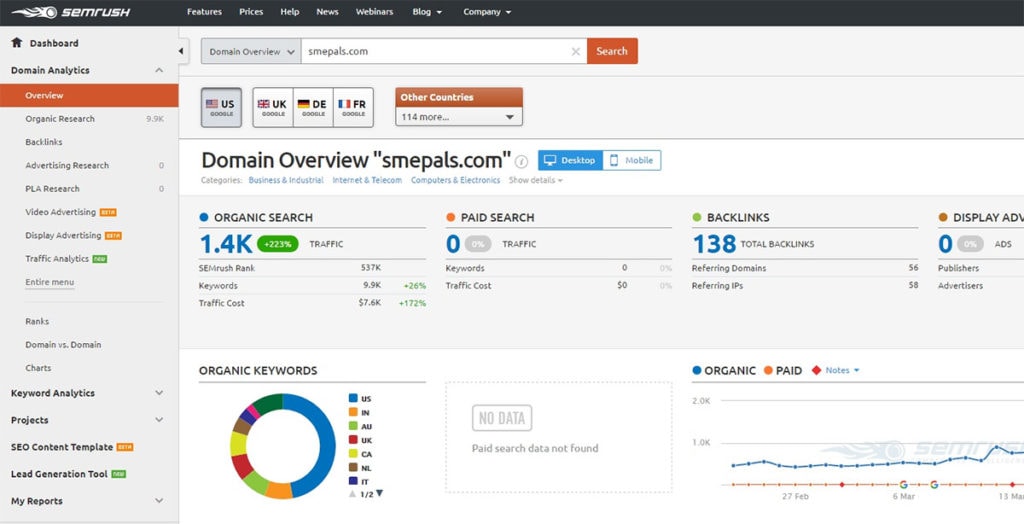This screenshot has width=1024, height=524.
Task: Expand Show details for categories
Action: pyautogui.click(x=536, y=180)
